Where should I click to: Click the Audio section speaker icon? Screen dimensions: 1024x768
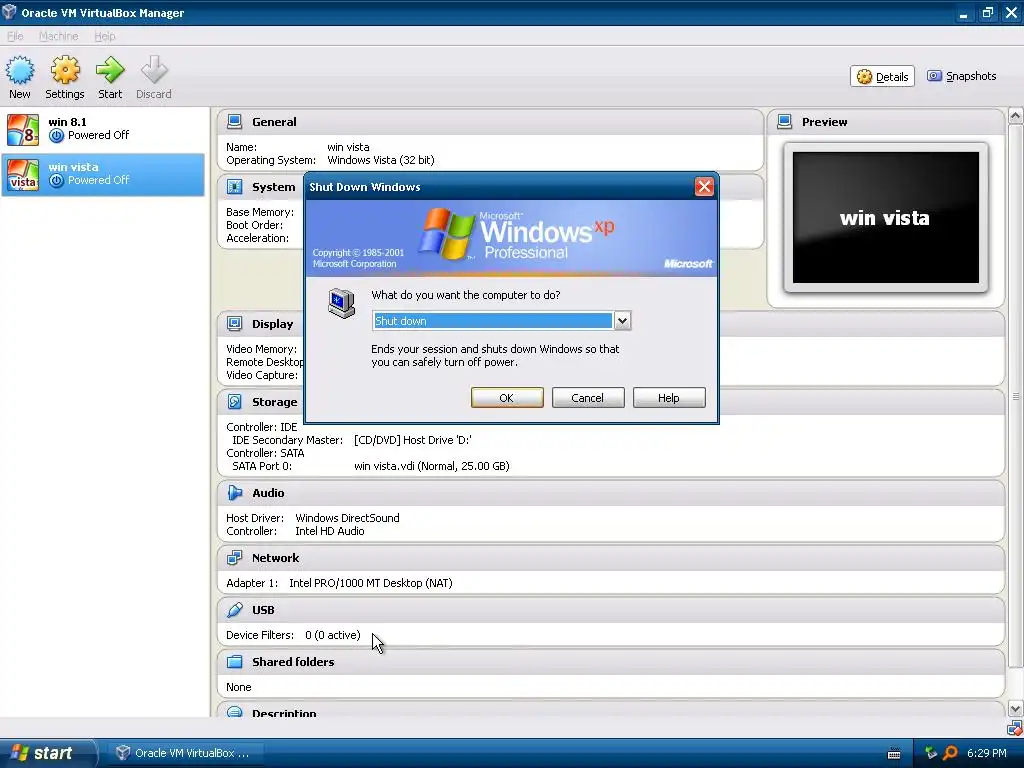click(234, 493)
